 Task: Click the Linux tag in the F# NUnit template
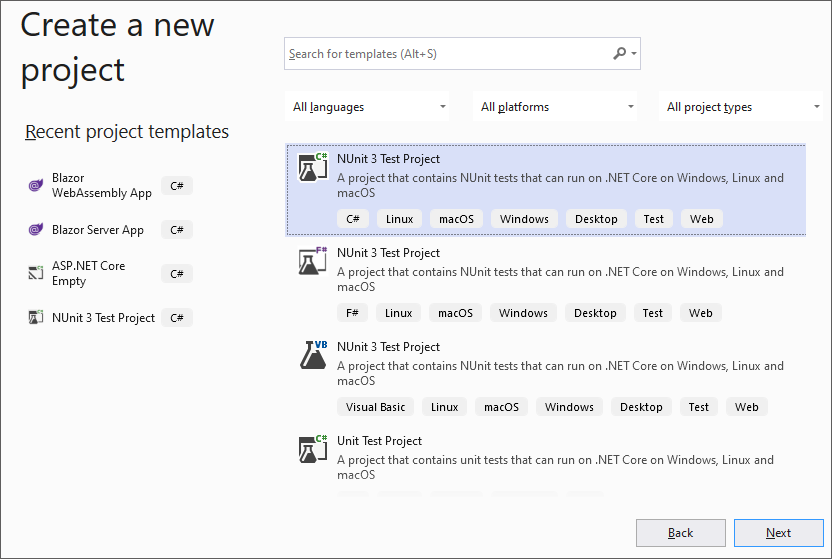point(398,313)
